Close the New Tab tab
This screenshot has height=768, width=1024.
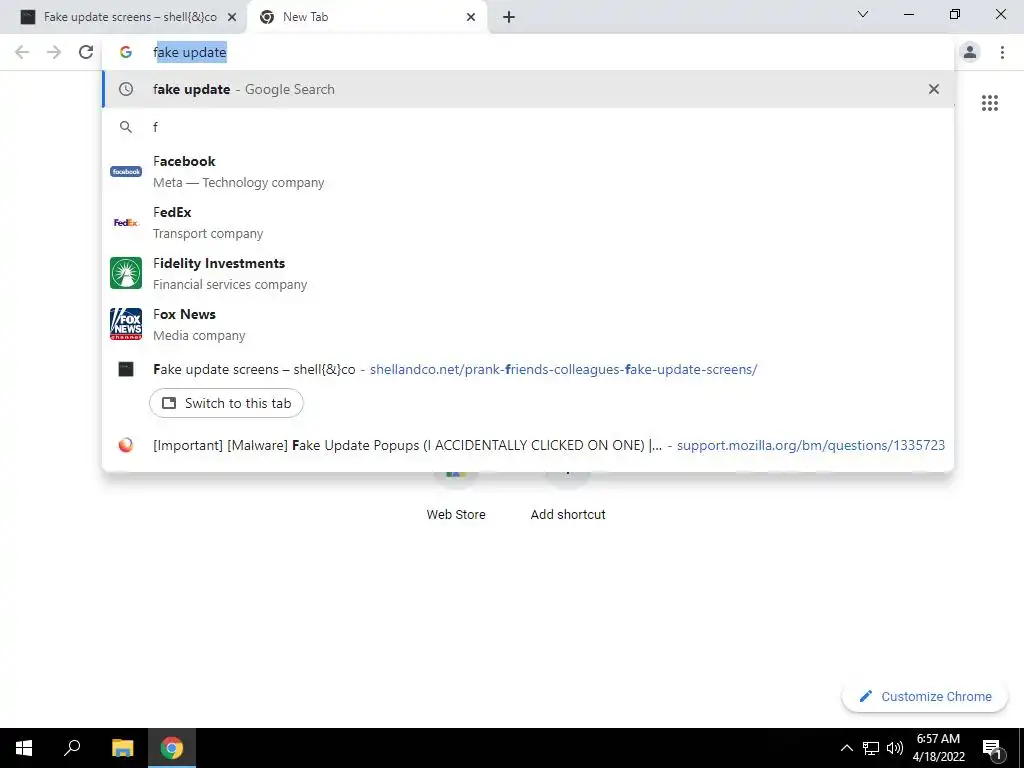471,17
